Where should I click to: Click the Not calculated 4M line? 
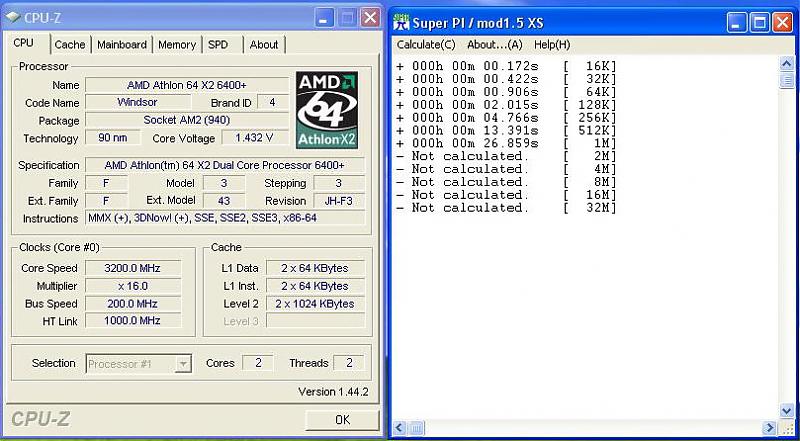(507, 169)
